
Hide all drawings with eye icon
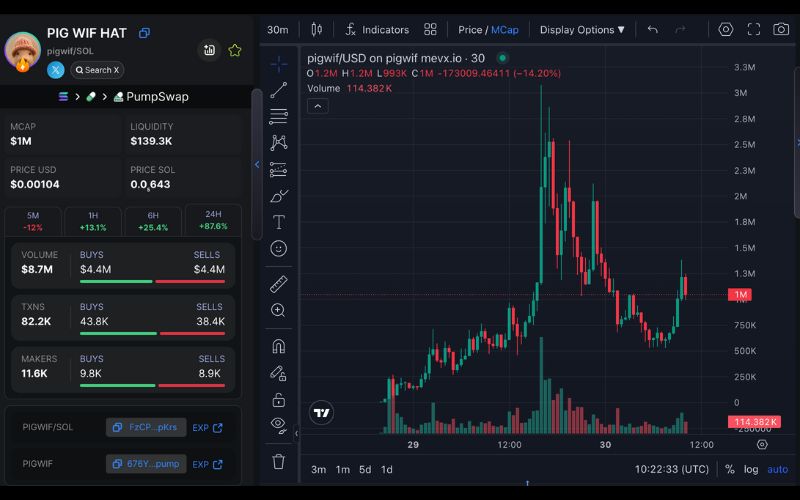[x=279, y=425]
